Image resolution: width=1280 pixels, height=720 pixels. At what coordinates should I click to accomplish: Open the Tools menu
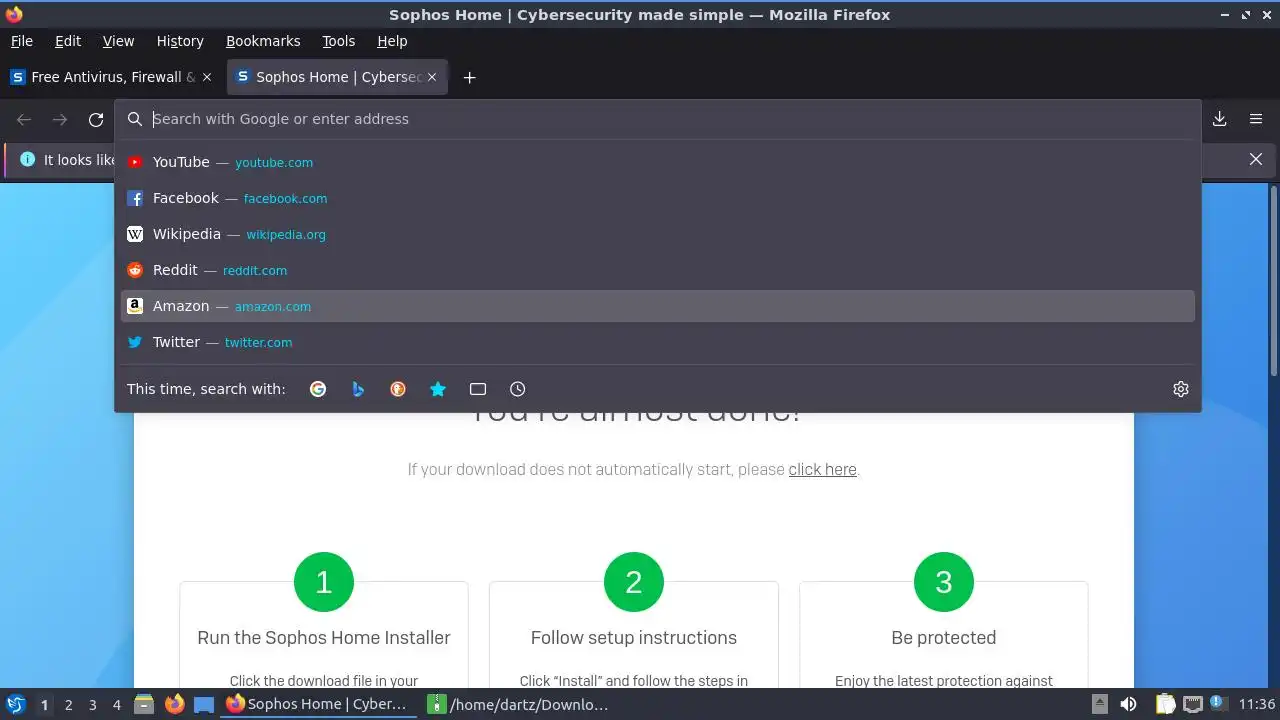[338, 41]
